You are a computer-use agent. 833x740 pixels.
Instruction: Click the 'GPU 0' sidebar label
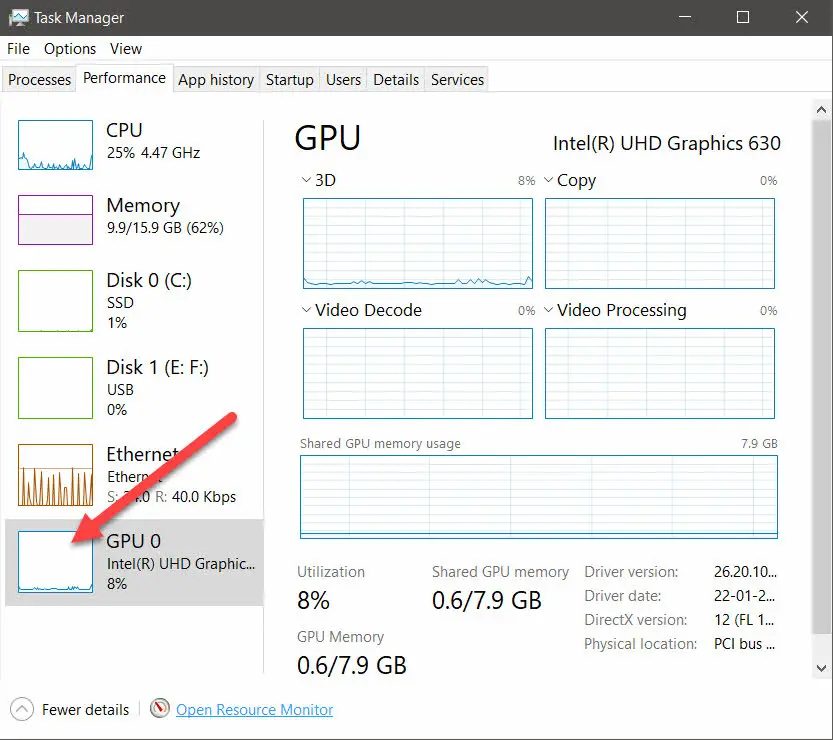pyautogui.click(x=133, y=541)
